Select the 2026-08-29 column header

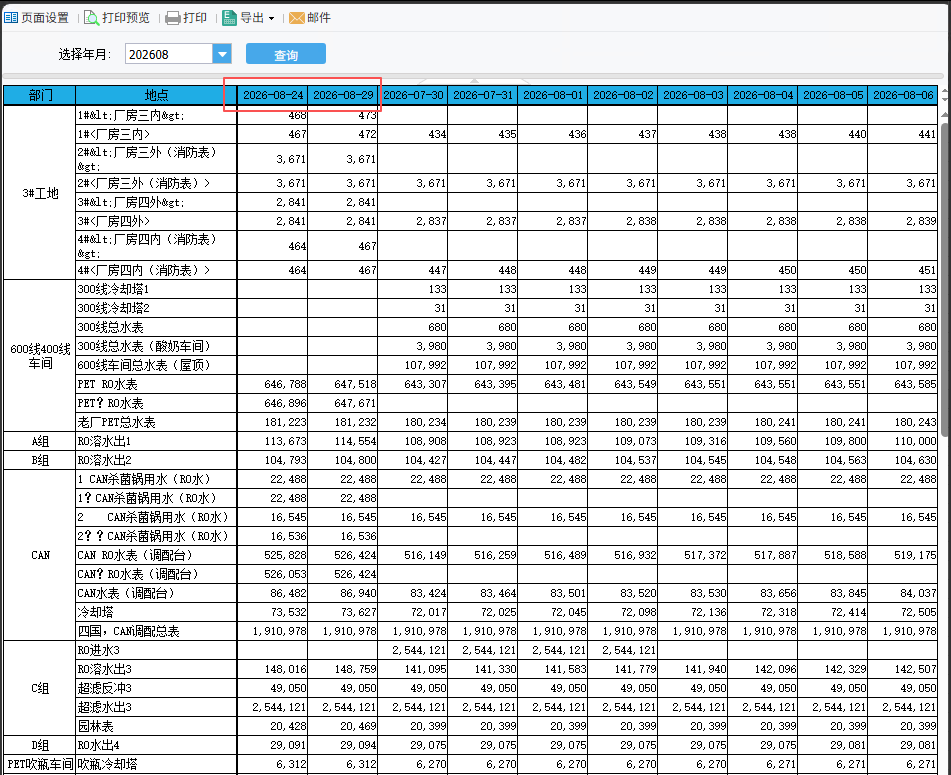tap(343, 95)
